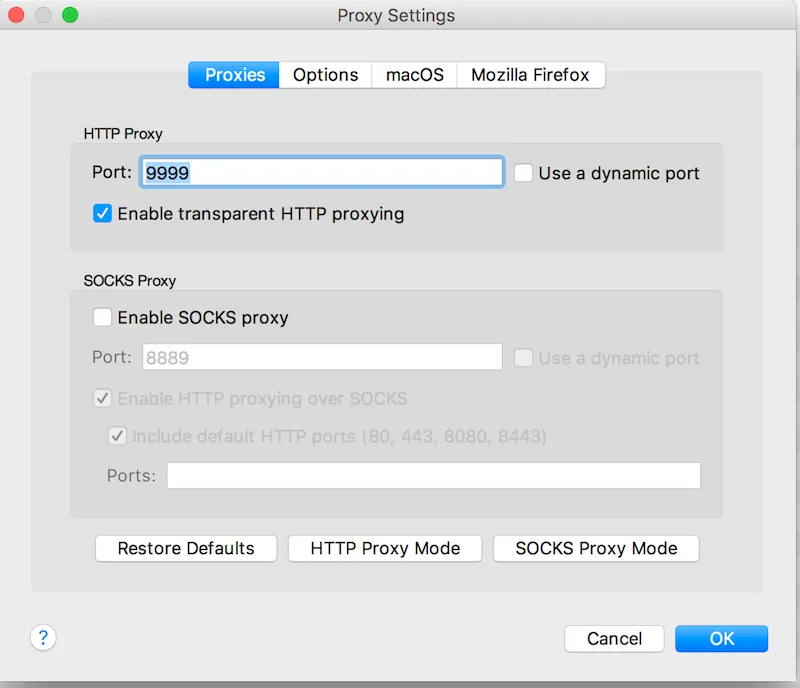Click the SOCKS proxy Port field
Screen dimensions: 800x688
(x=320, y=357)
